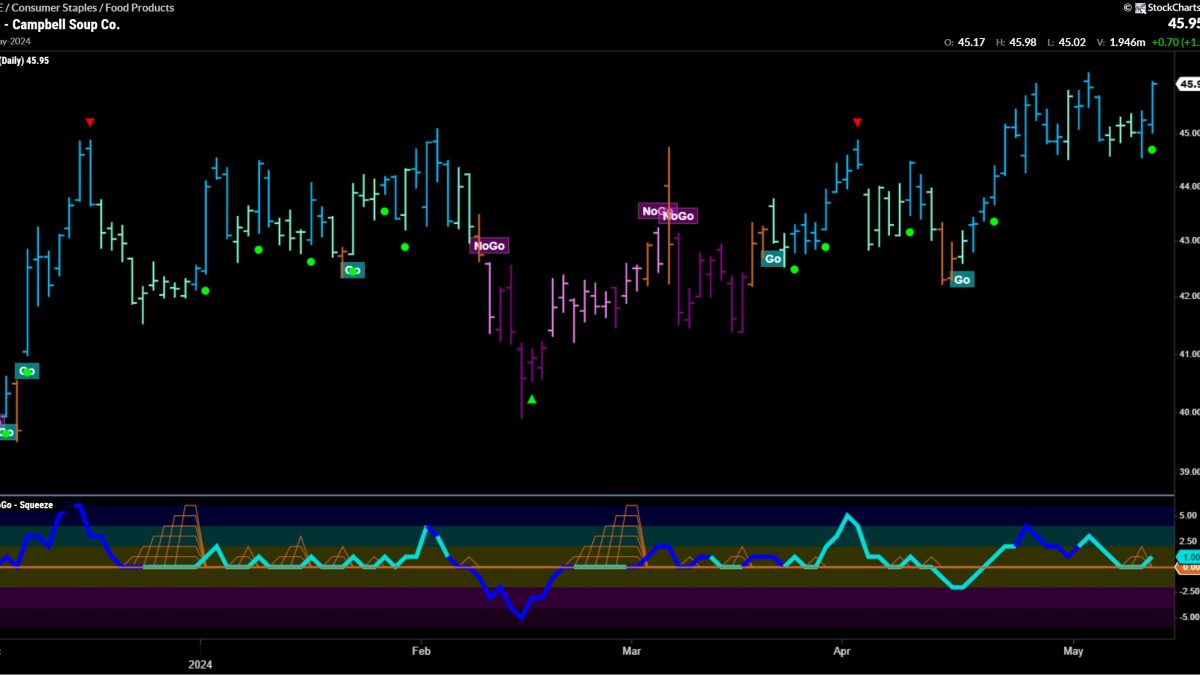Click the white 45.9 price tag on axis
The image size is (1200, 675).
(x=1186, y=85)
